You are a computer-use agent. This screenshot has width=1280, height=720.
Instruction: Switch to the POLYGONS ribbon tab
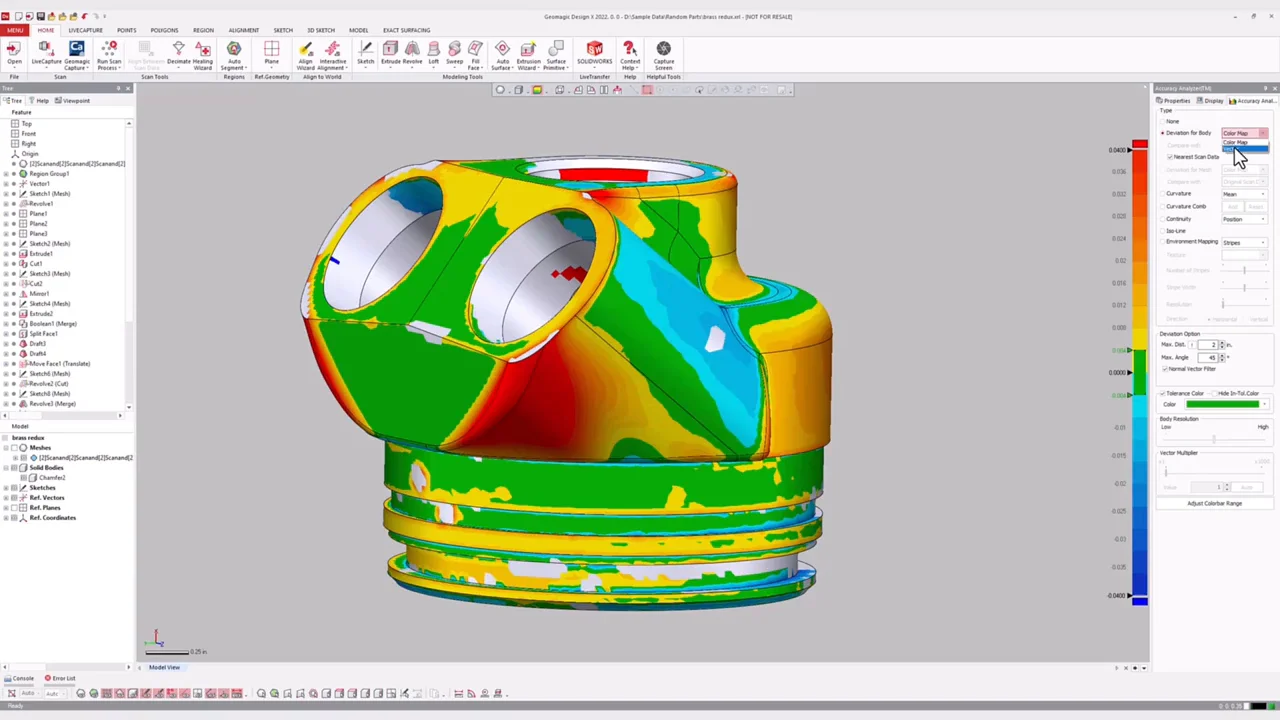tap(164, 30)
